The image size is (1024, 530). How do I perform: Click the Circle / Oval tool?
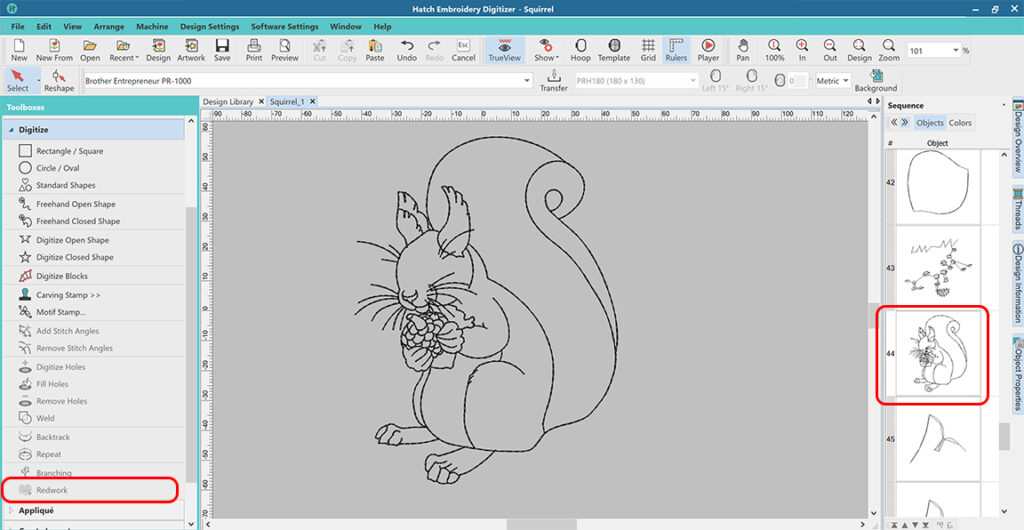click(x=58, y=168)
